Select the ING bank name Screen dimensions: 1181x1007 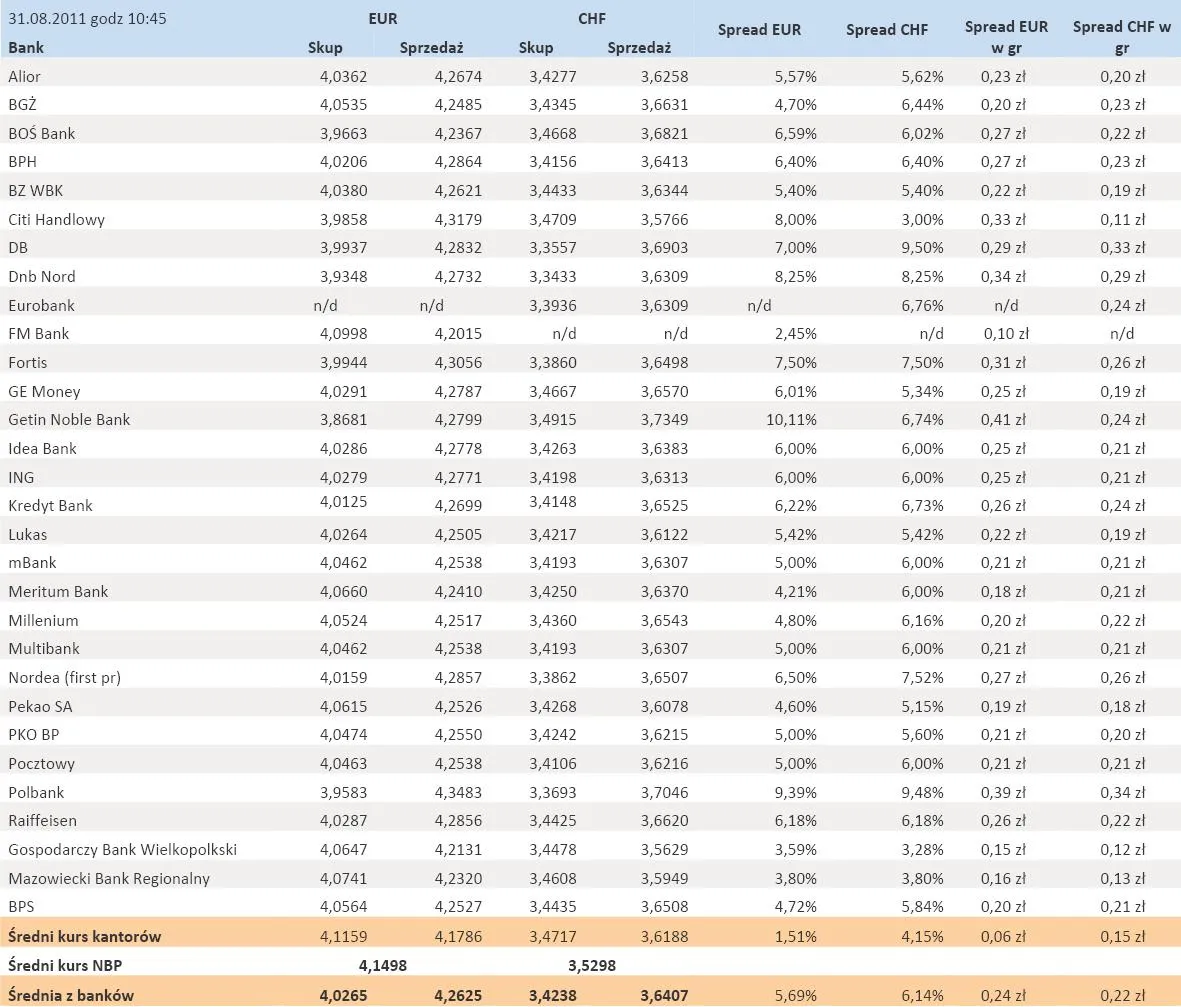click(21, 477)
